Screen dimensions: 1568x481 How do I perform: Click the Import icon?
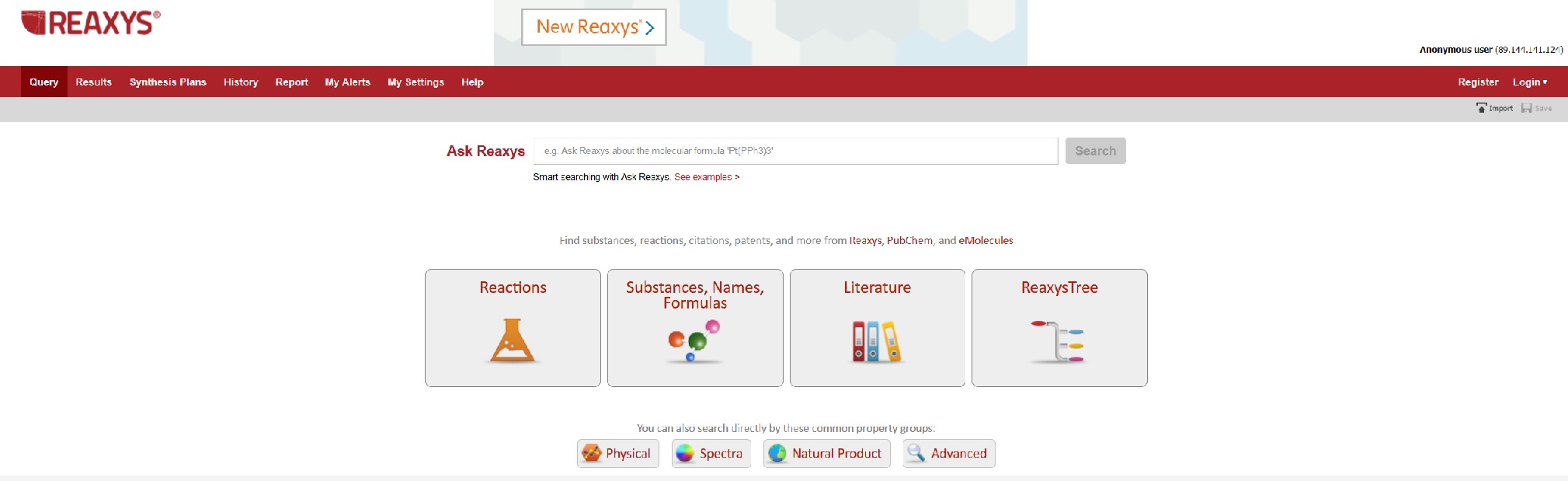click(1482, 108)
